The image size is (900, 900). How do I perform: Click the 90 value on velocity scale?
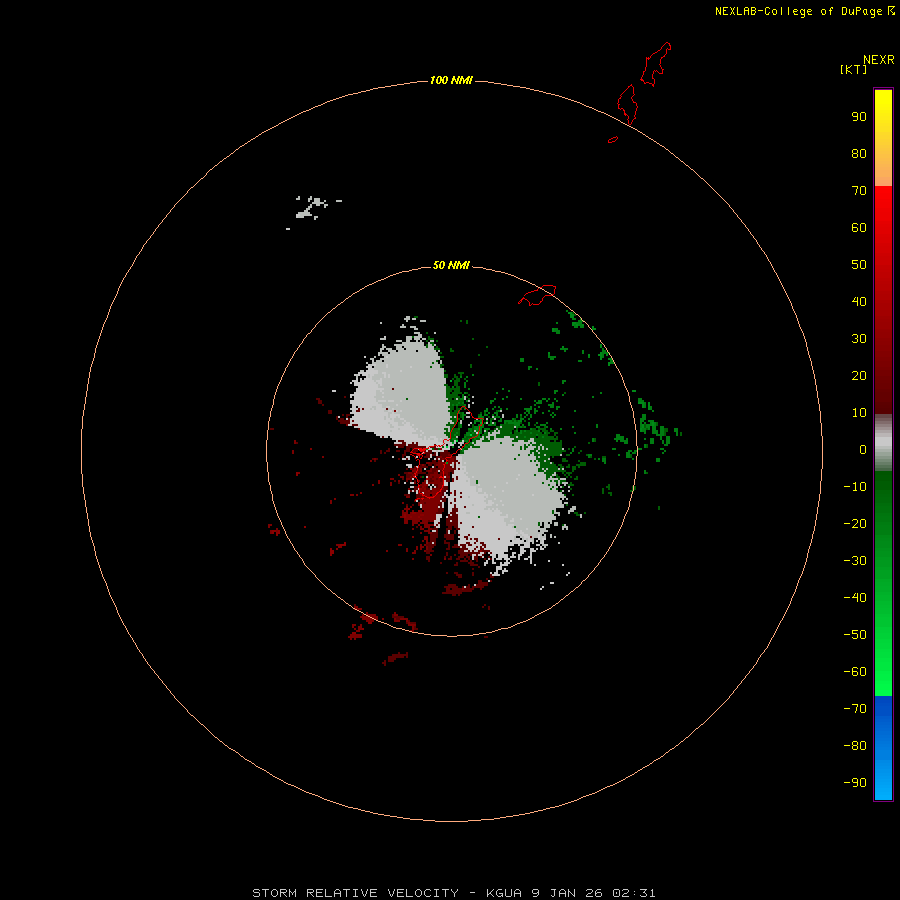[859, 117]
